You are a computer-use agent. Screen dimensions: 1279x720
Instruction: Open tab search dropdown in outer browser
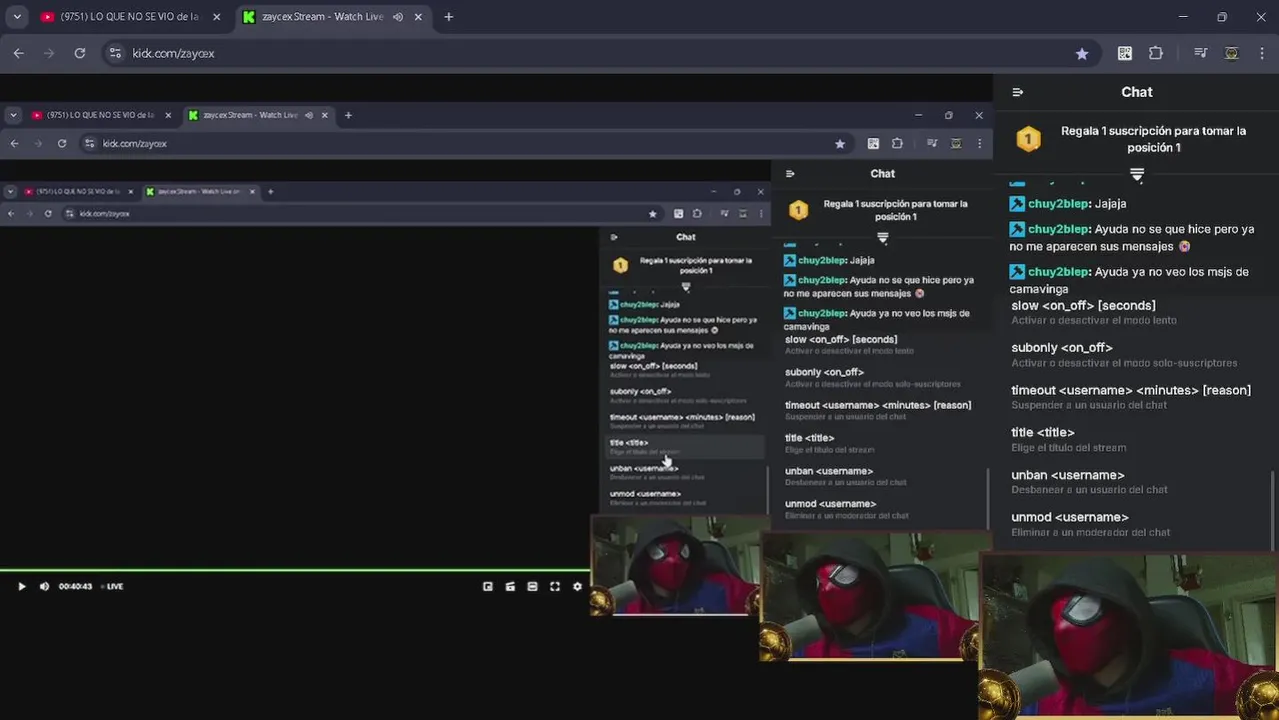[17, 17]
